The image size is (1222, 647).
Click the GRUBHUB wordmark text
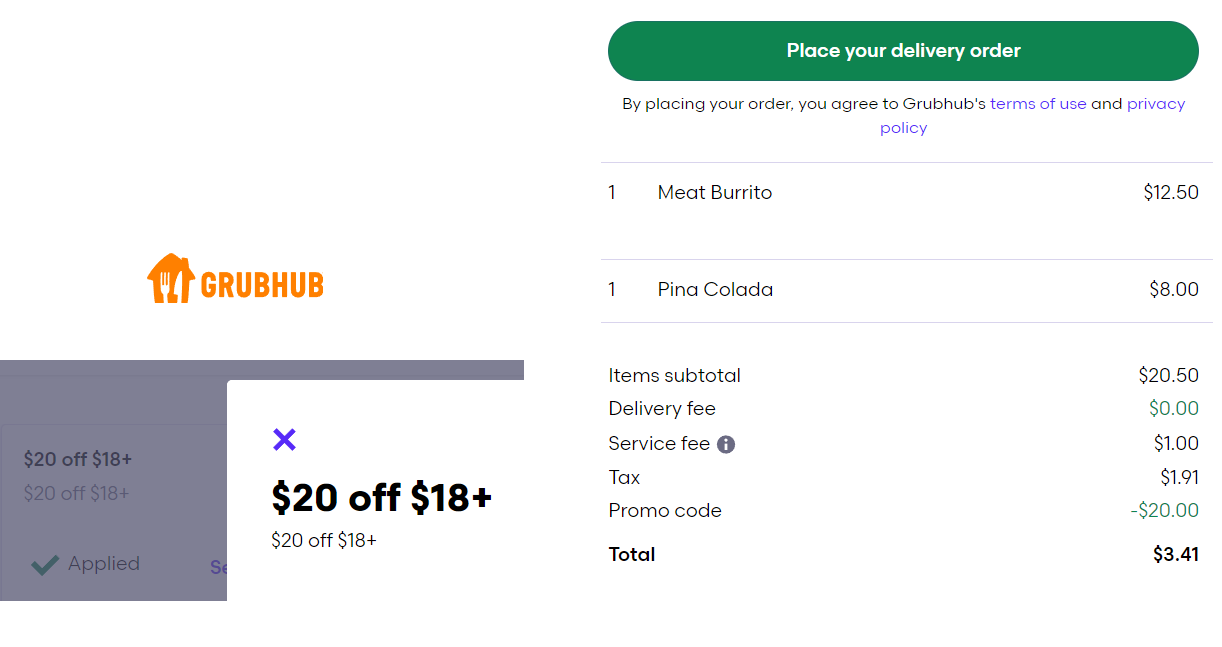[262, 285]
